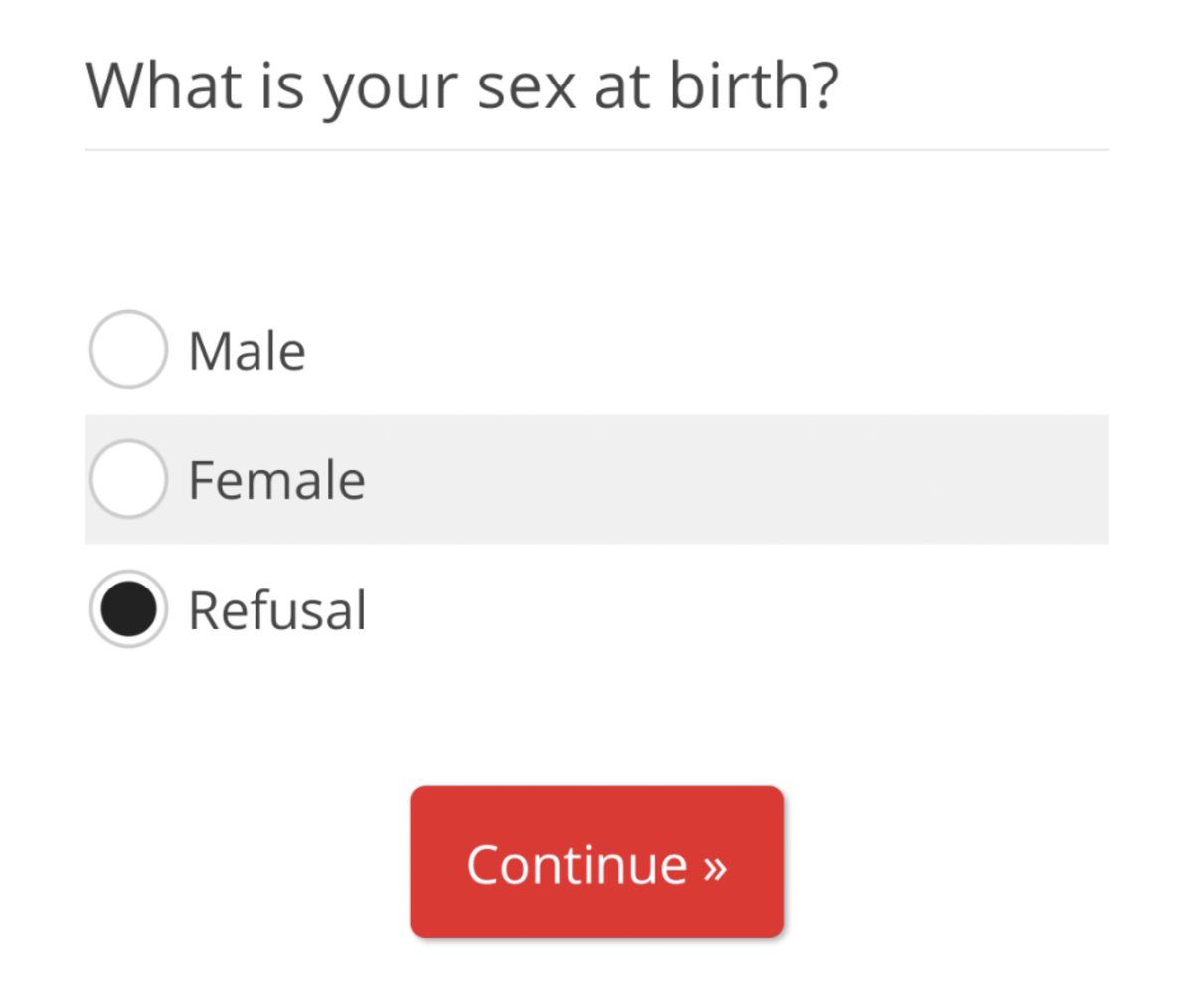Click the "Female" label text
Screen dimensions: 1193x1008
point(276,480)
